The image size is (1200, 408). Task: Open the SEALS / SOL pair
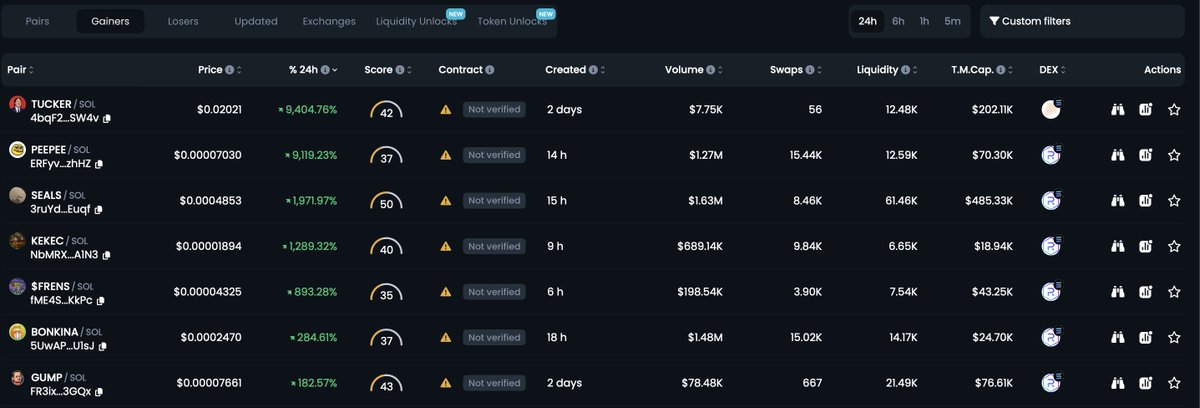pyautogui.click(x=58, y=195)
